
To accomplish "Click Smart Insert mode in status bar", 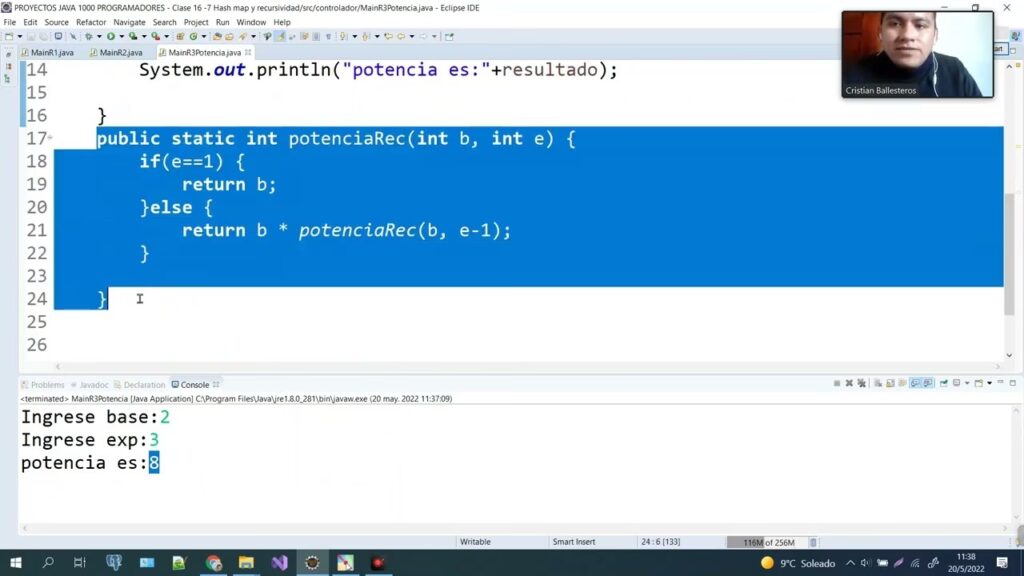I will (x=574, y=542).
